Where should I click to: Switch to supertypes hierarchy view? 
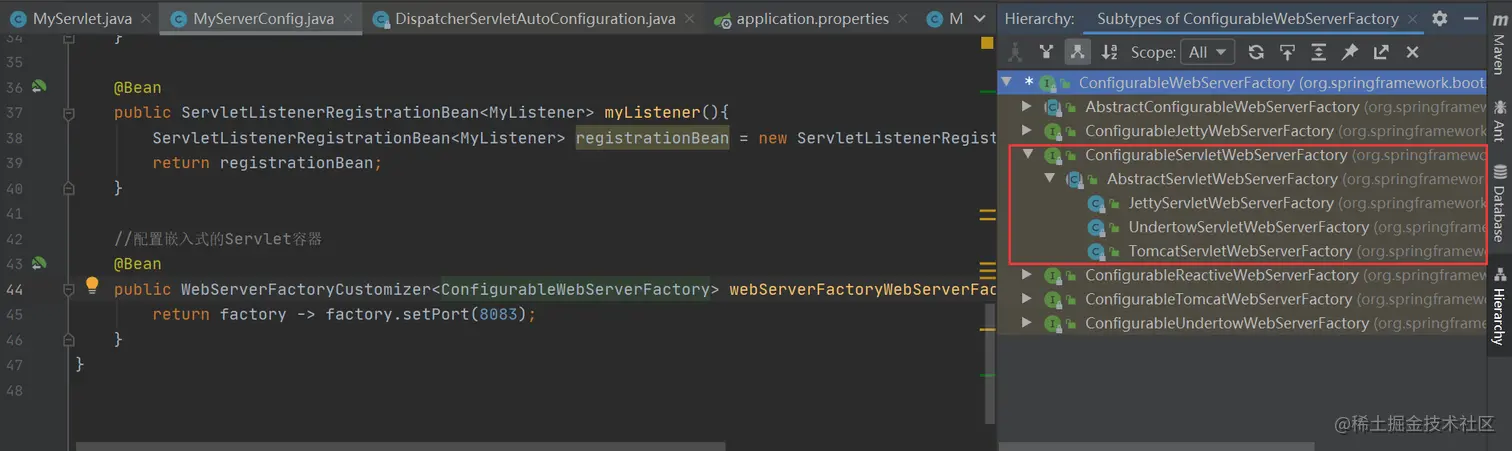1046,52
